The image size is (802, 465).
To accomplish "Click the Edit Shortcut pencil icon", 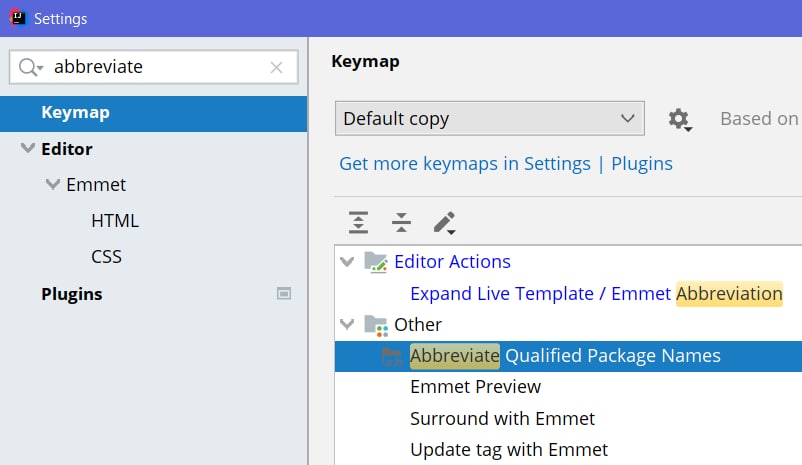I will pyautogui.click(x=444, y=222).
